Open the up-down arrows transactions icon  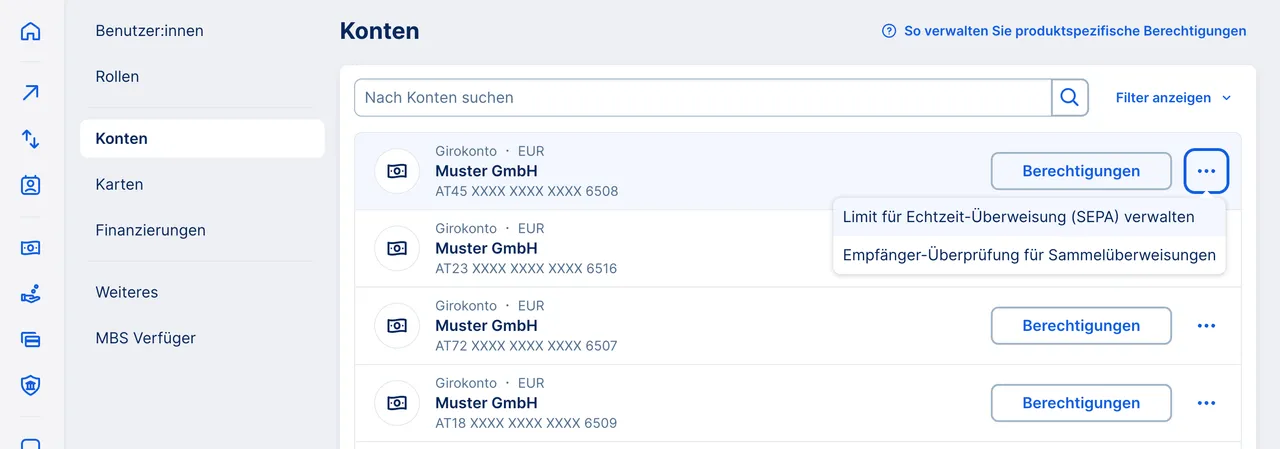tap(31, 139)
